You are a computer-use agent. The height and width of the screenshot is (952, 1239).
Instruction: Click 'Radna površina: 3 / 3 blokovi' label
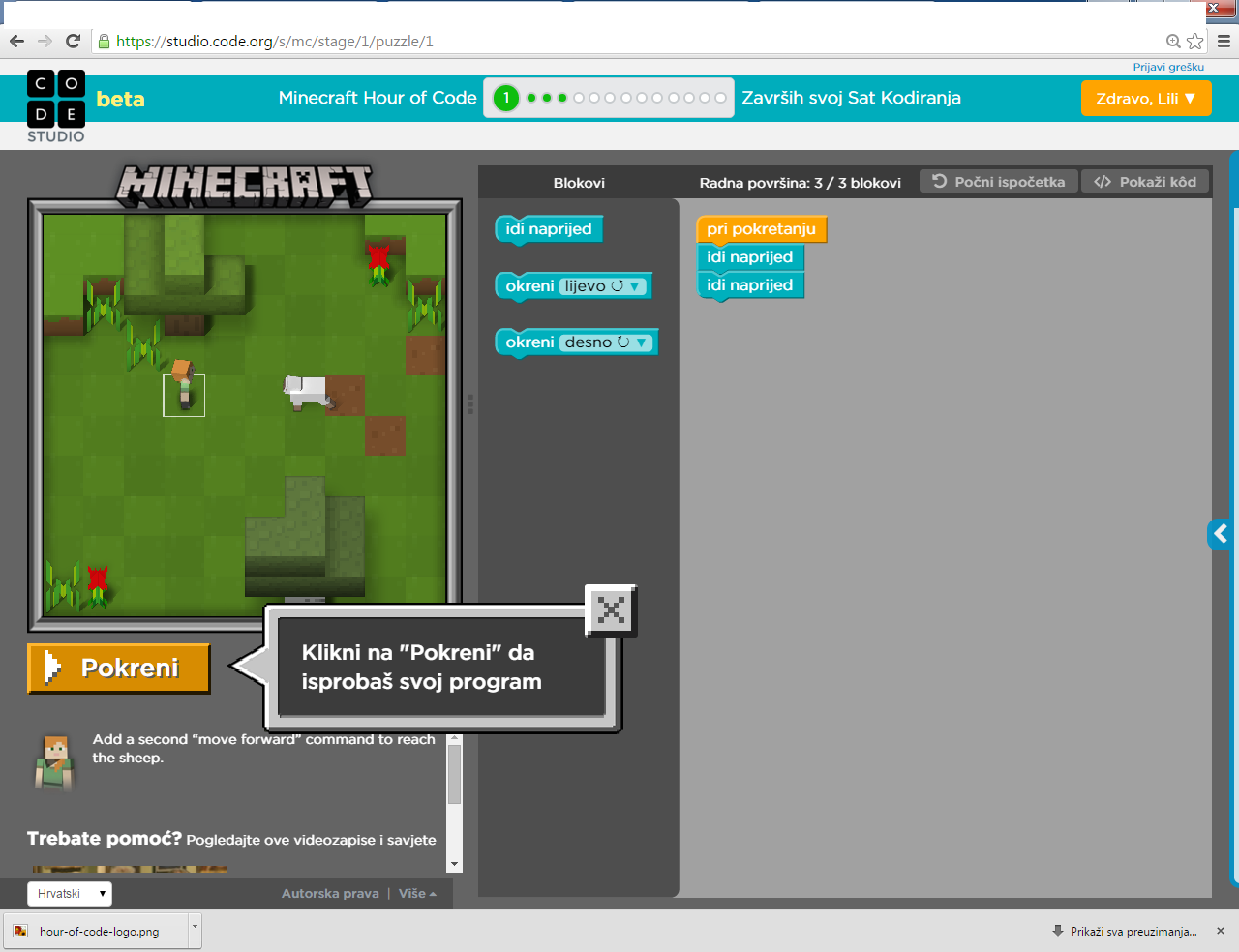pos(801,182)
